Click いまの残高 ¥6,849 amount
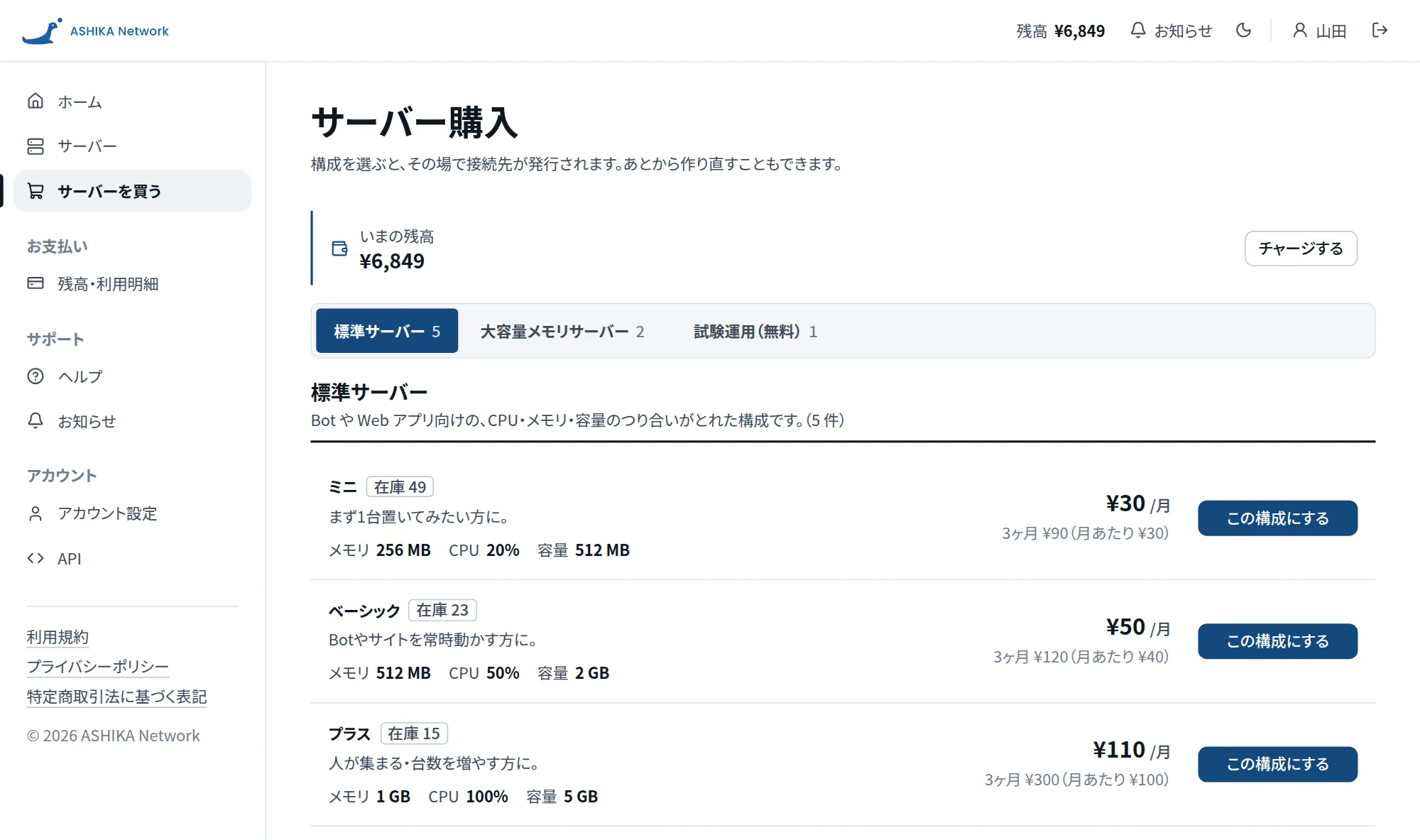Viewport: 1420px width, 840px height. [392, 261]
